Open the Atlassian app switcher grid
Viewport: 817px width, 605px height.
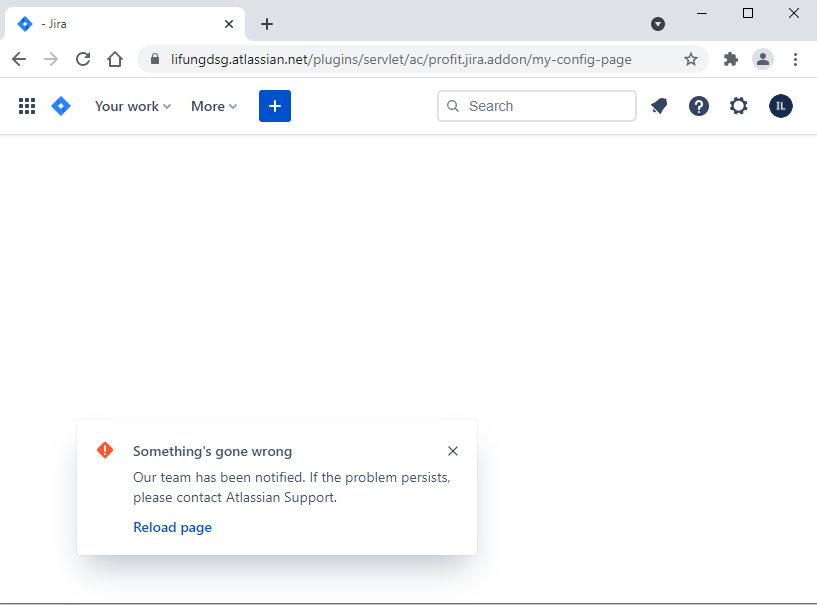[26, 106]
